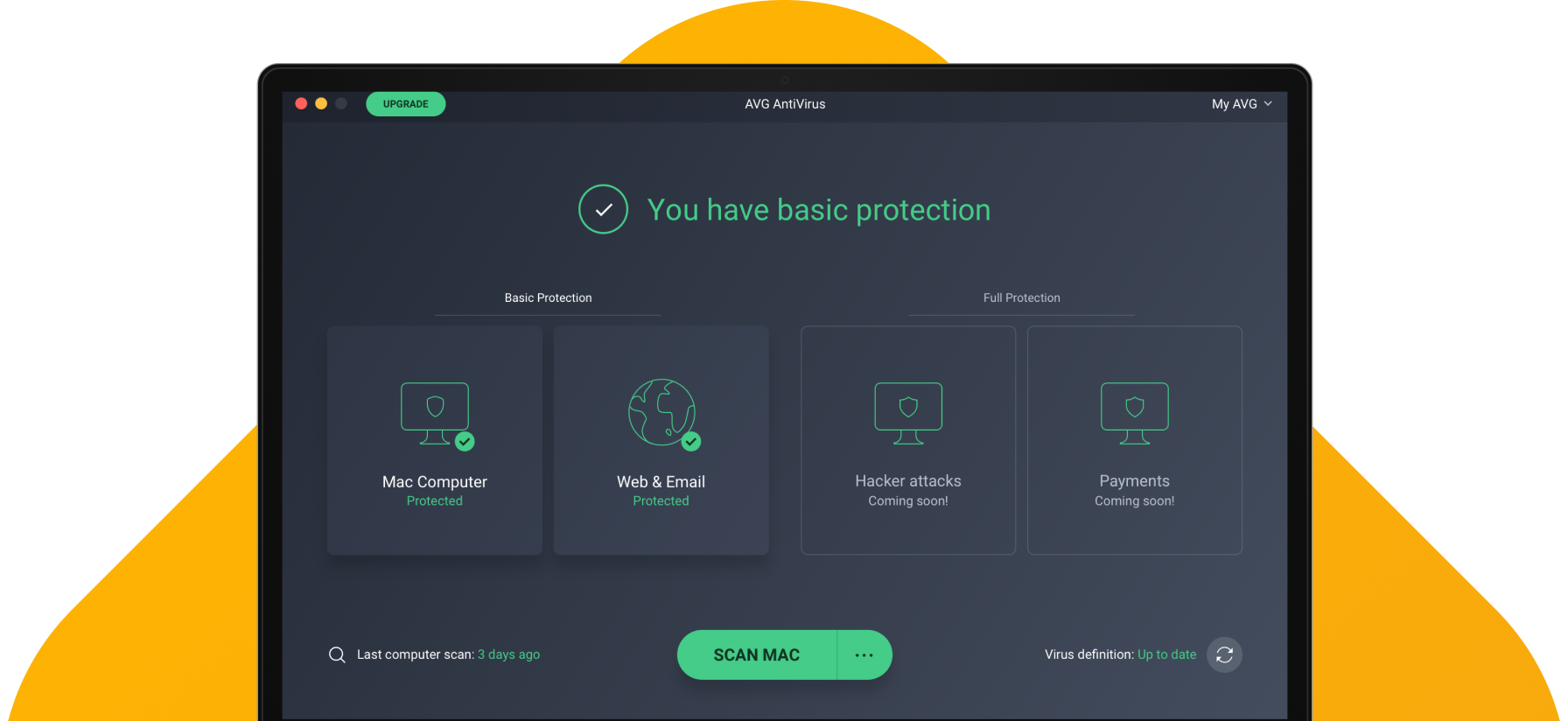Click the green check badge on Web & Email

pyautogui.click(x=691, y=442)
